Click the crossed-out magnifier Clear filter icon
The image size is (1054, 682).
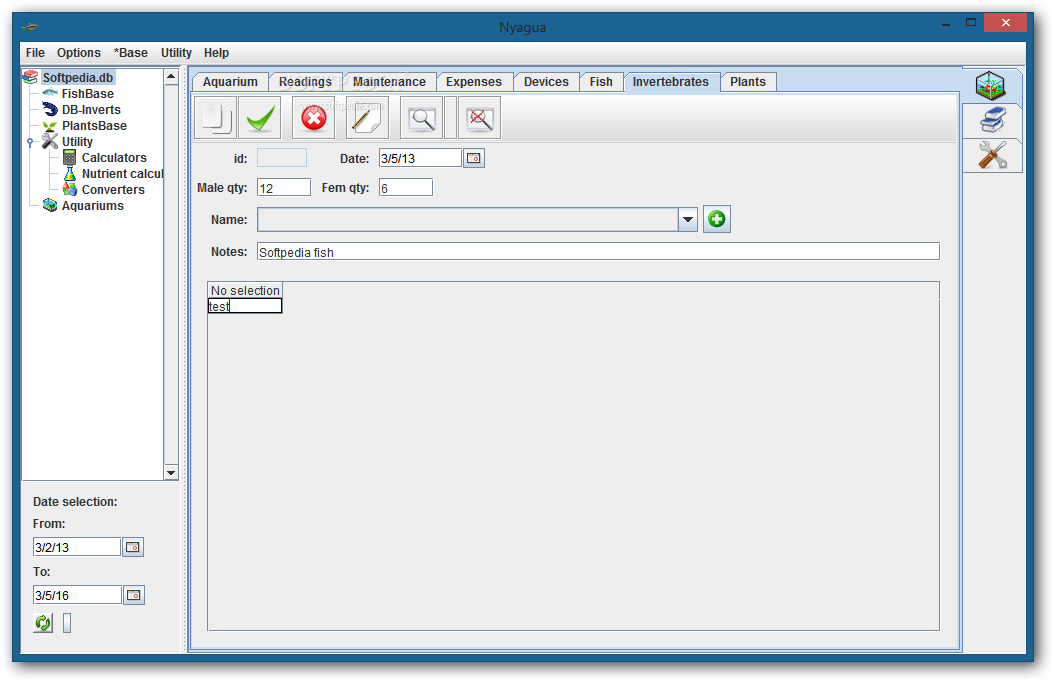[479, 118]
